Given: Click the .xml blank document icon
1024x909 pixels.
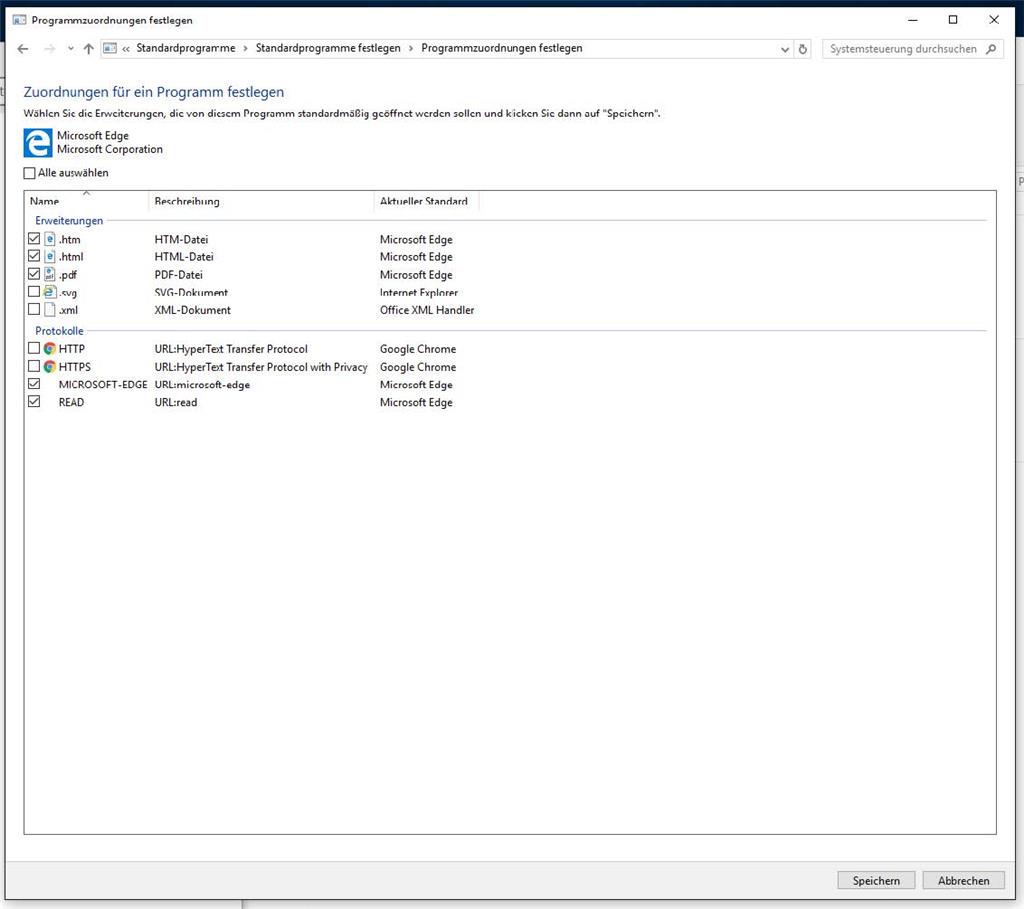Looking at the screenshot, I should pos(50,310).
